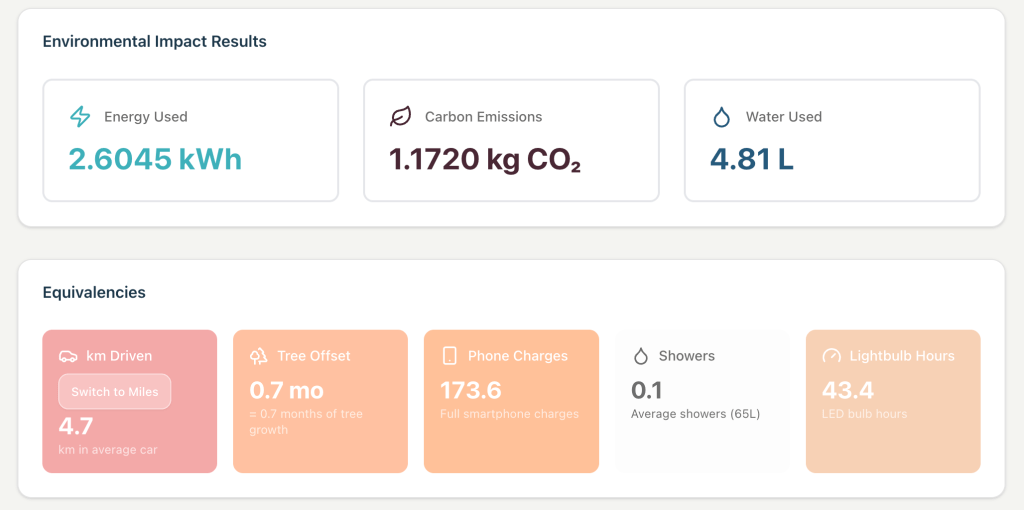The height and width of the screenshot is (510, 1024).
Task: Click the 4.7 km driven value
Action: pos(75,426)
